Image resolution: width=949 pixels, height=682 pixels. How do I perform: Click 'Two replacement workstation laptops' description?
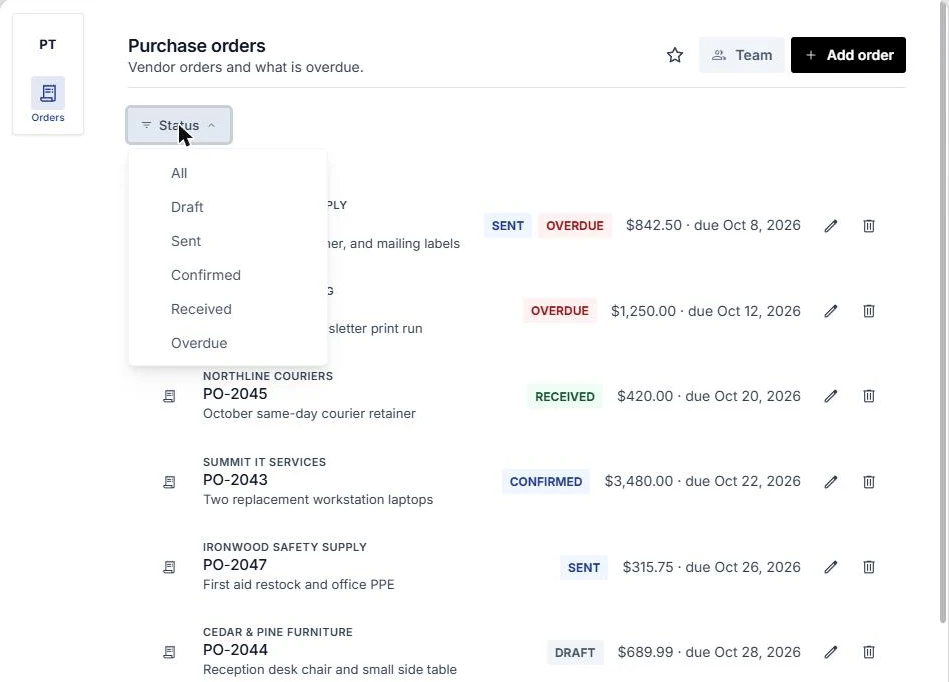click(x=318, y=499)
